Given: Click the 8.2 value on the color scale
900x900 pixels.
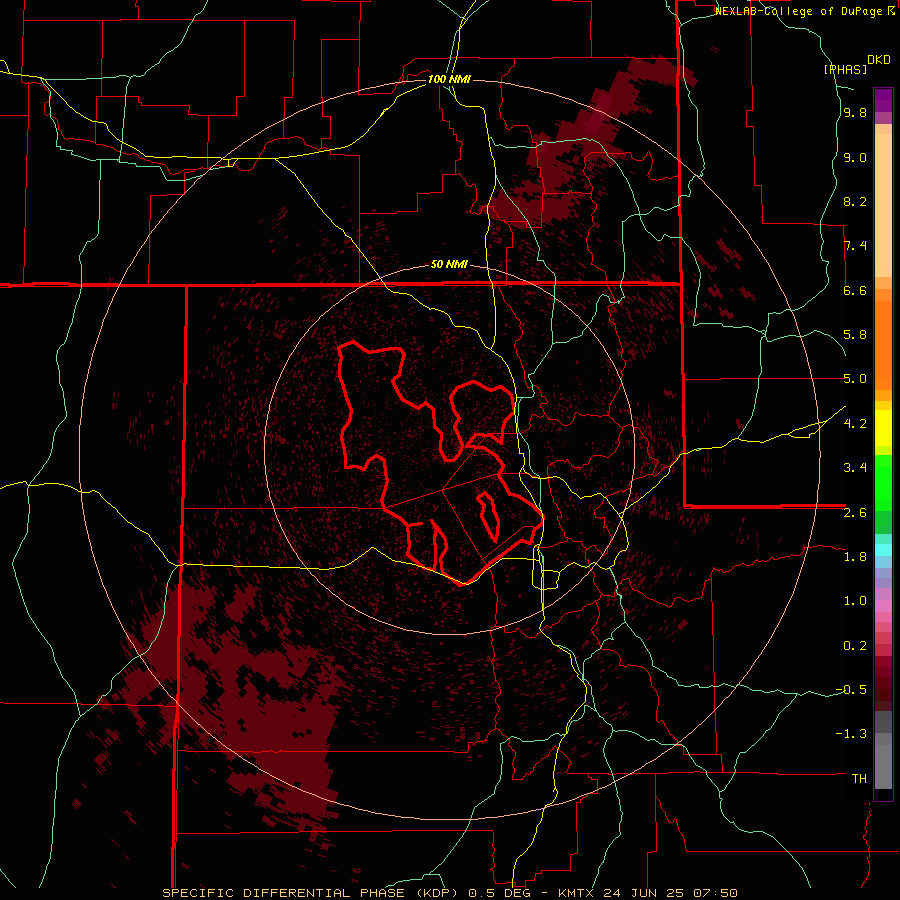Looking at the screenshot, I should 855,201.
